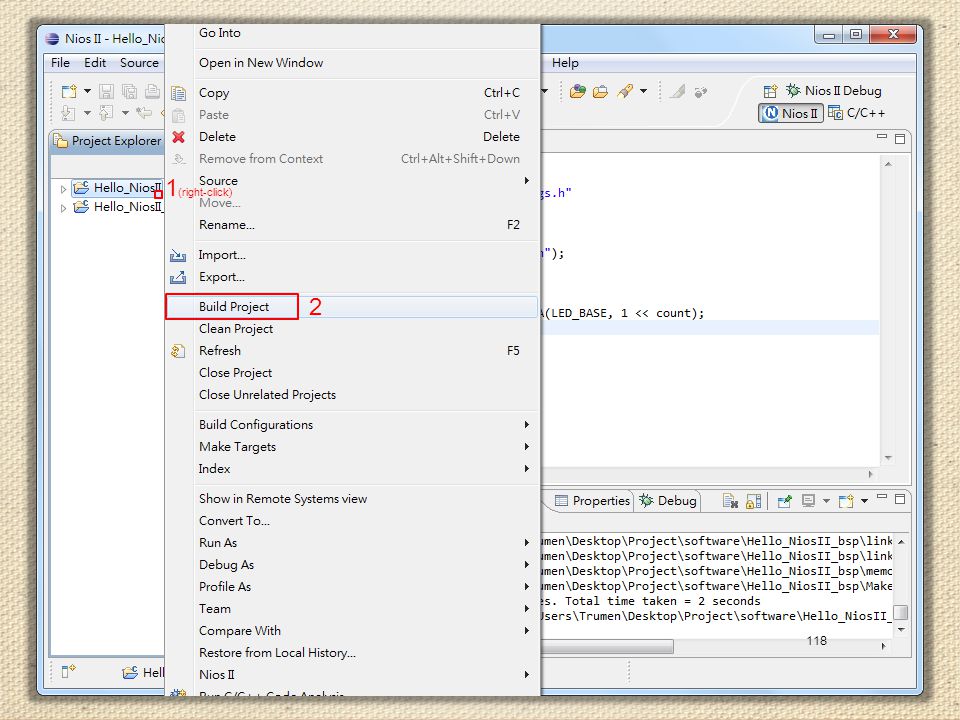
Task: Click the Next Annotation toolbar icon
Action: 69,113
